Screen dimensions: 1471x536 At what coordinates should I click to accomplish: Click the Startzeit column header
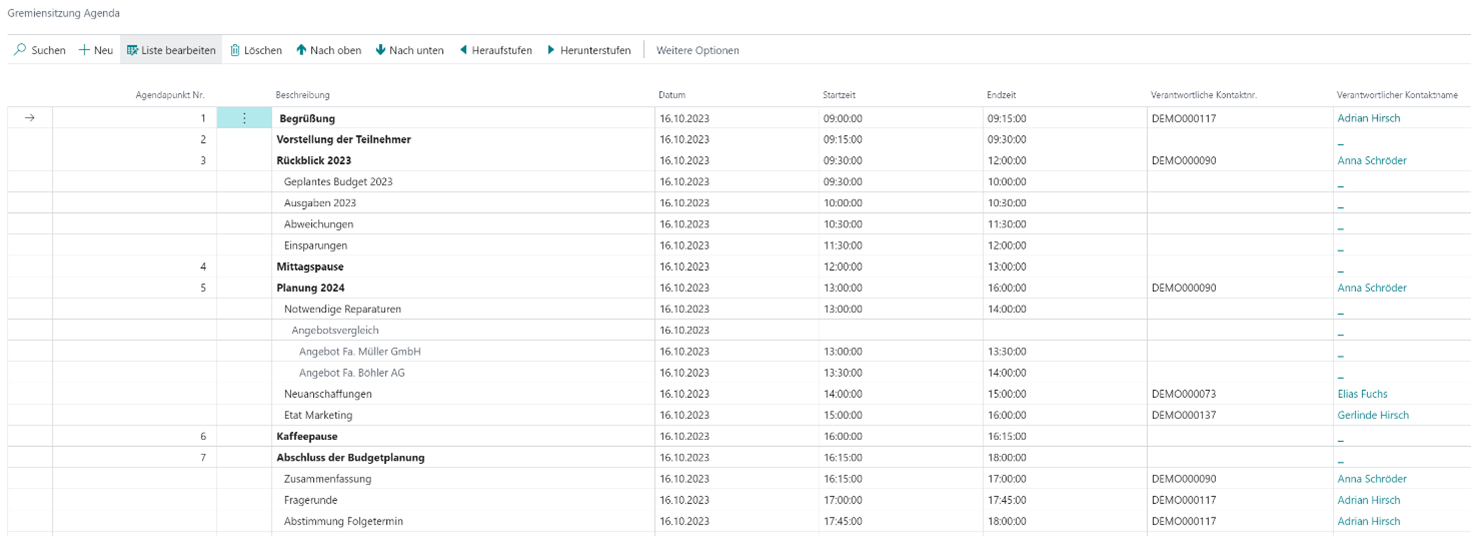tap(839, 95)
